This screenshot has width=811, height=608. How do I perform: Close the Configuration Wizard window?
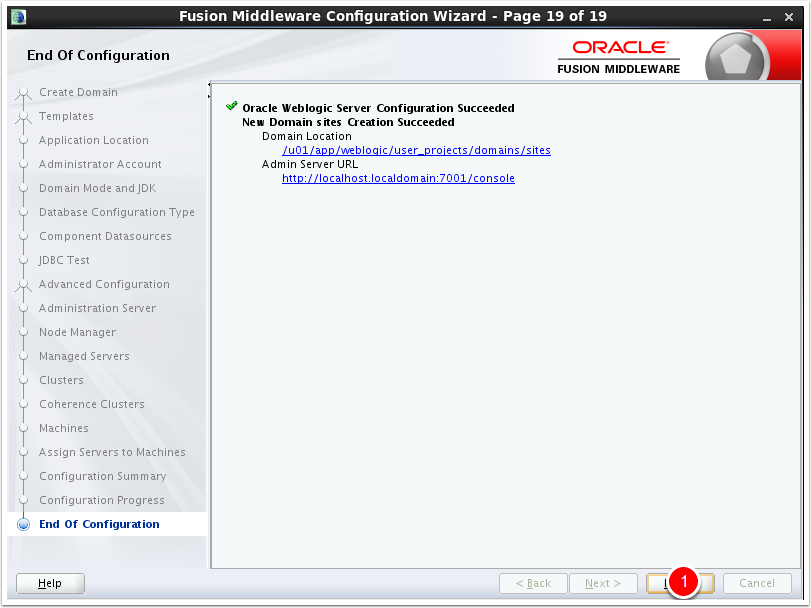790,16
